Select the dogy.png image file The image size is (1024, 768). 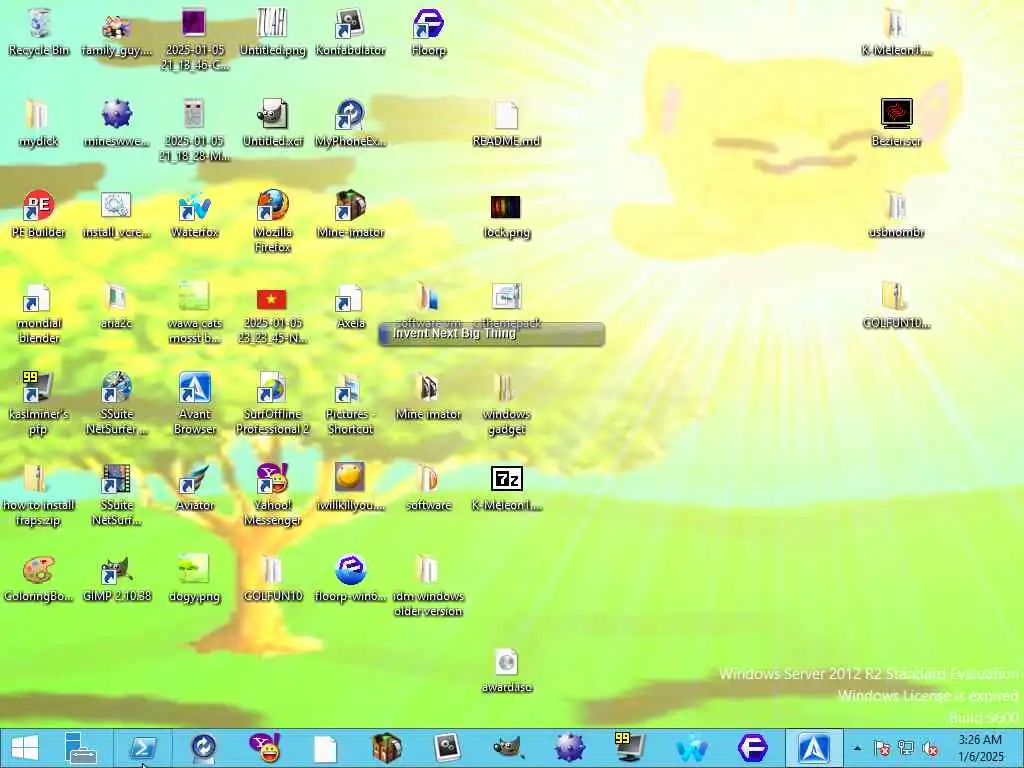tap(194, 578)
